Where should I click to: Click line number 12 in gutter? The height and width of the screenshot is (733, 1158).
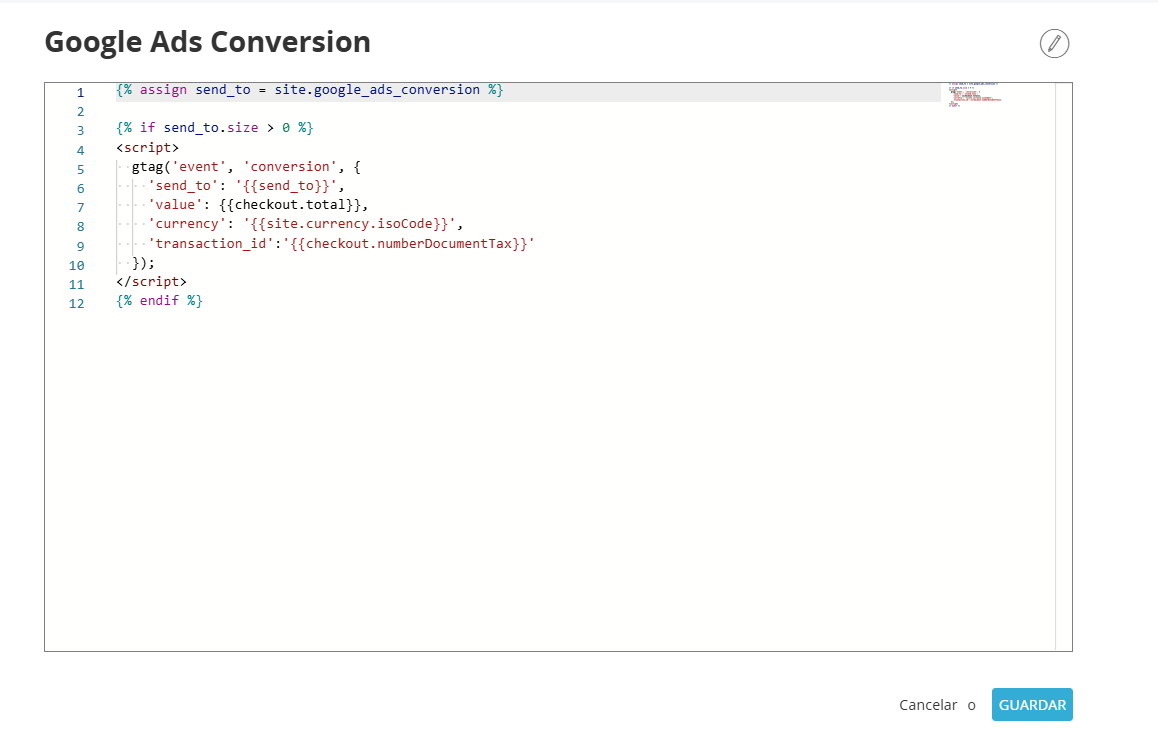pos(77,303)
